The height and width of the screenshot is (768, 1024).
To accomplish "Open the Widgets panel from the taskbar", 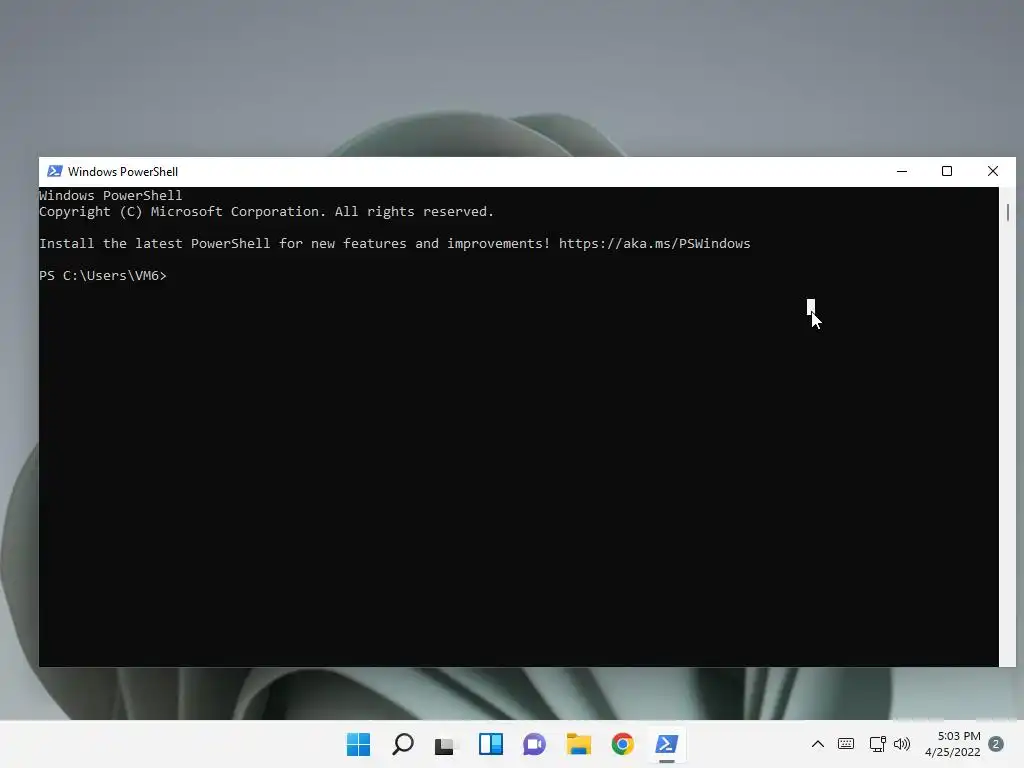I will [490, 744].
